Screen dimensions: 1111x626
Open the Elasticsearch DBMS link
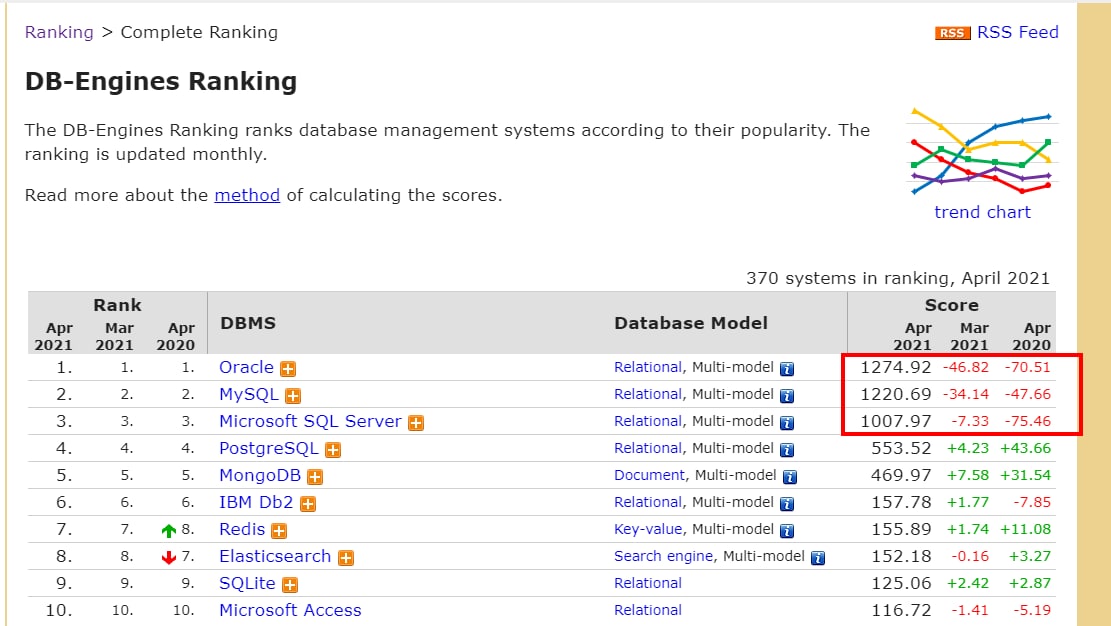(x=275, y=556)
